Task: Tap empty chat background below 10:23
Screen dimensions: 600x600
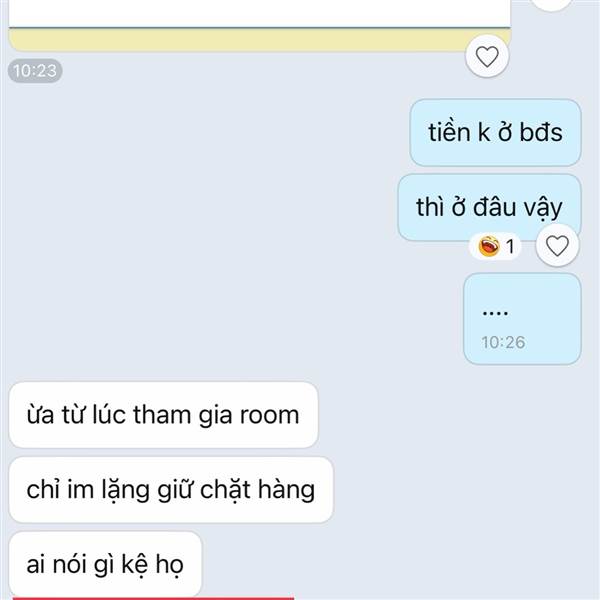Action: click(x=191, y=230)
